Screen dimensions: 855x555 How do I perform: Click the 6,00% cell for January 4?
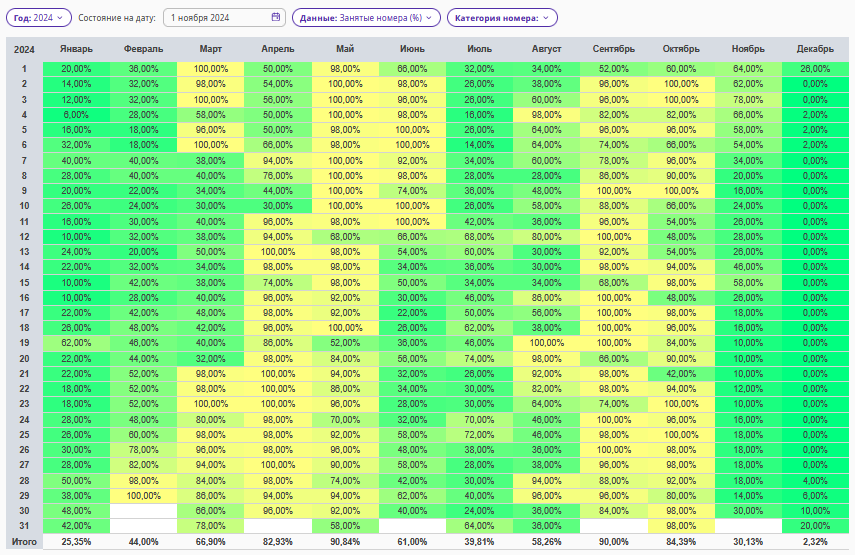point(76,115)
